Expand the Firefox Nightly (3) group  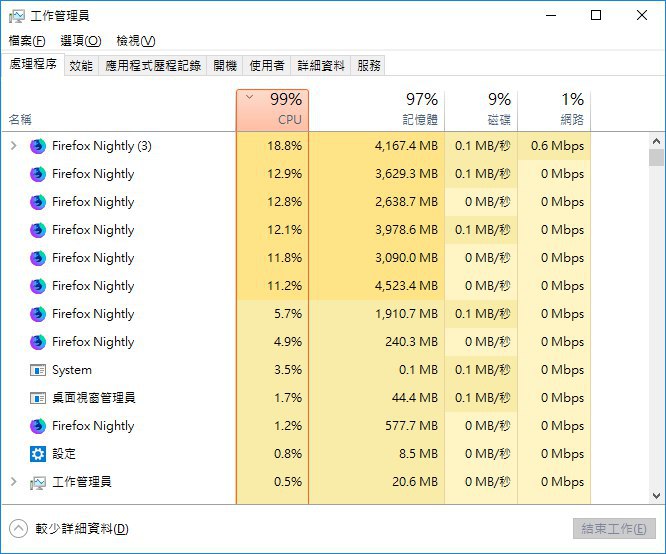[x=14, y=146]
